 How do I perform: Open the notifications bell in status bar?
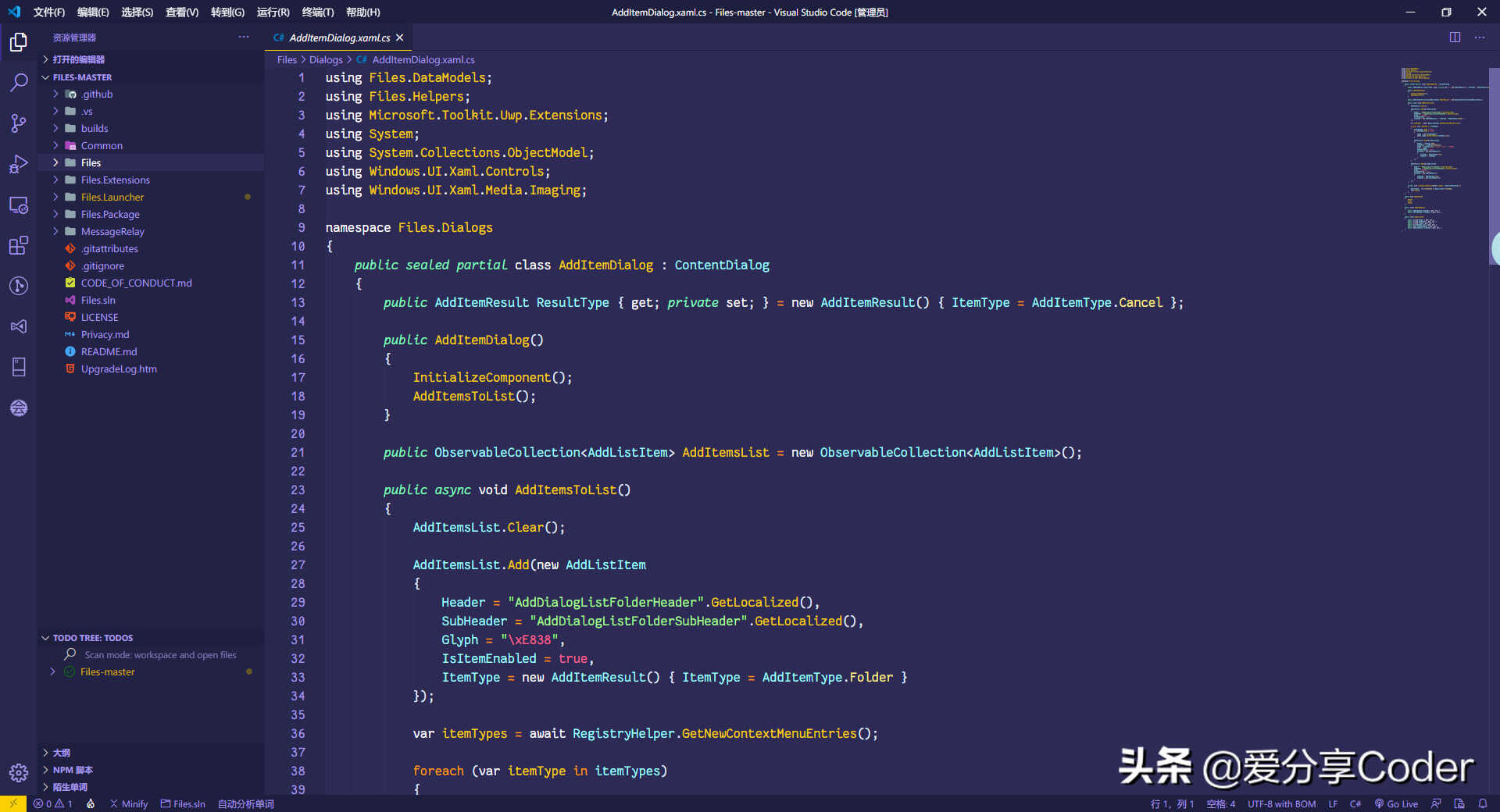click(1483, 803)
